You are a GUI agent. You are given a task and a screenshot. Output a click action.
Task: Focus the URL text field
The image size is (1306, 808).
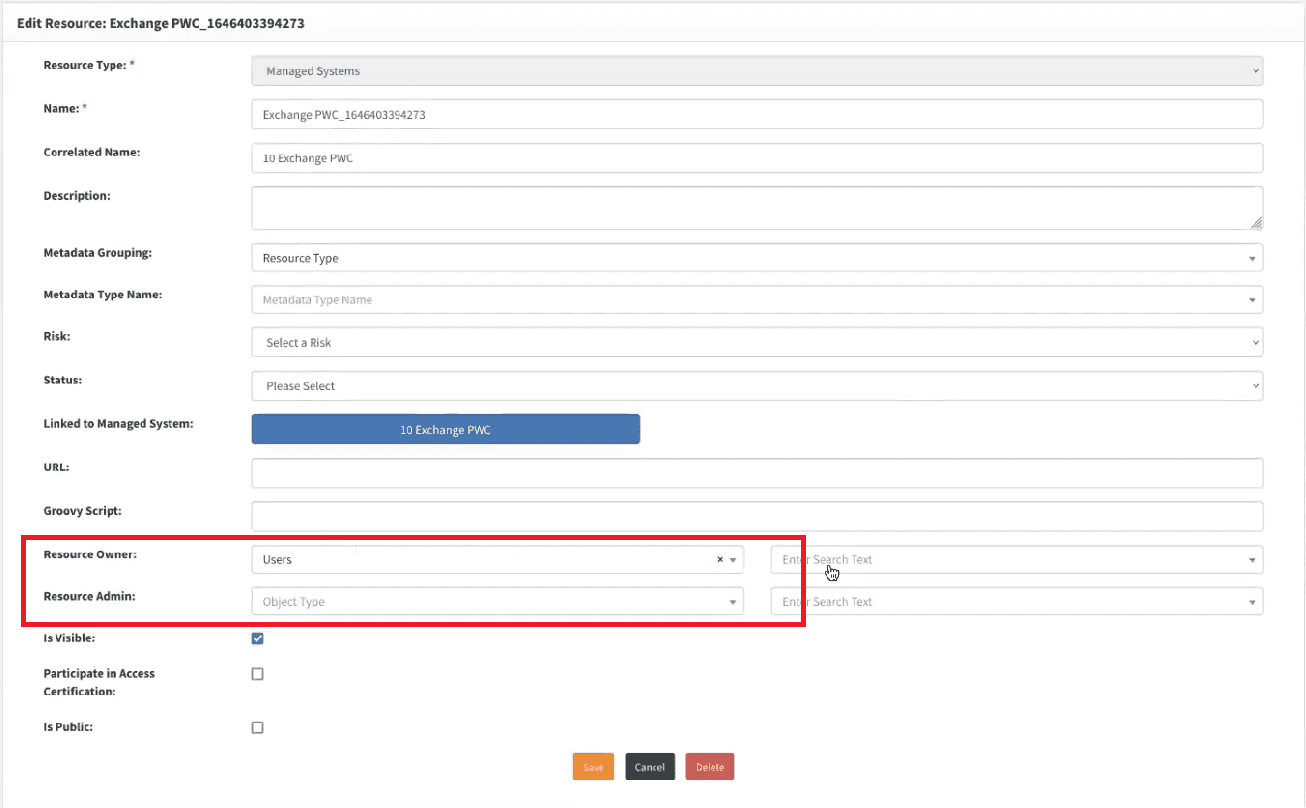click(756, 473)
